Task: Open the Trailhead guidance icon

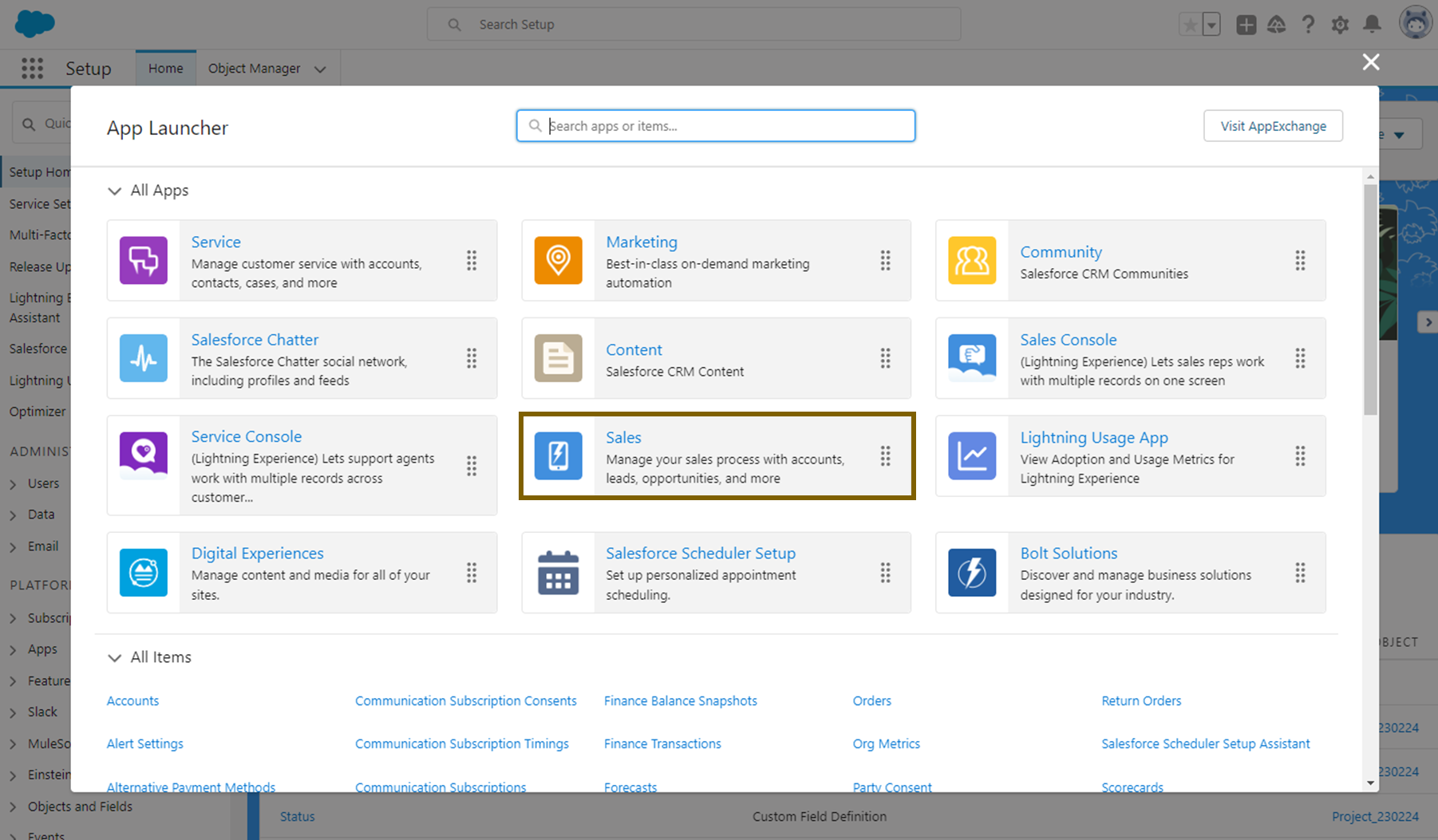Action: 1277,25
